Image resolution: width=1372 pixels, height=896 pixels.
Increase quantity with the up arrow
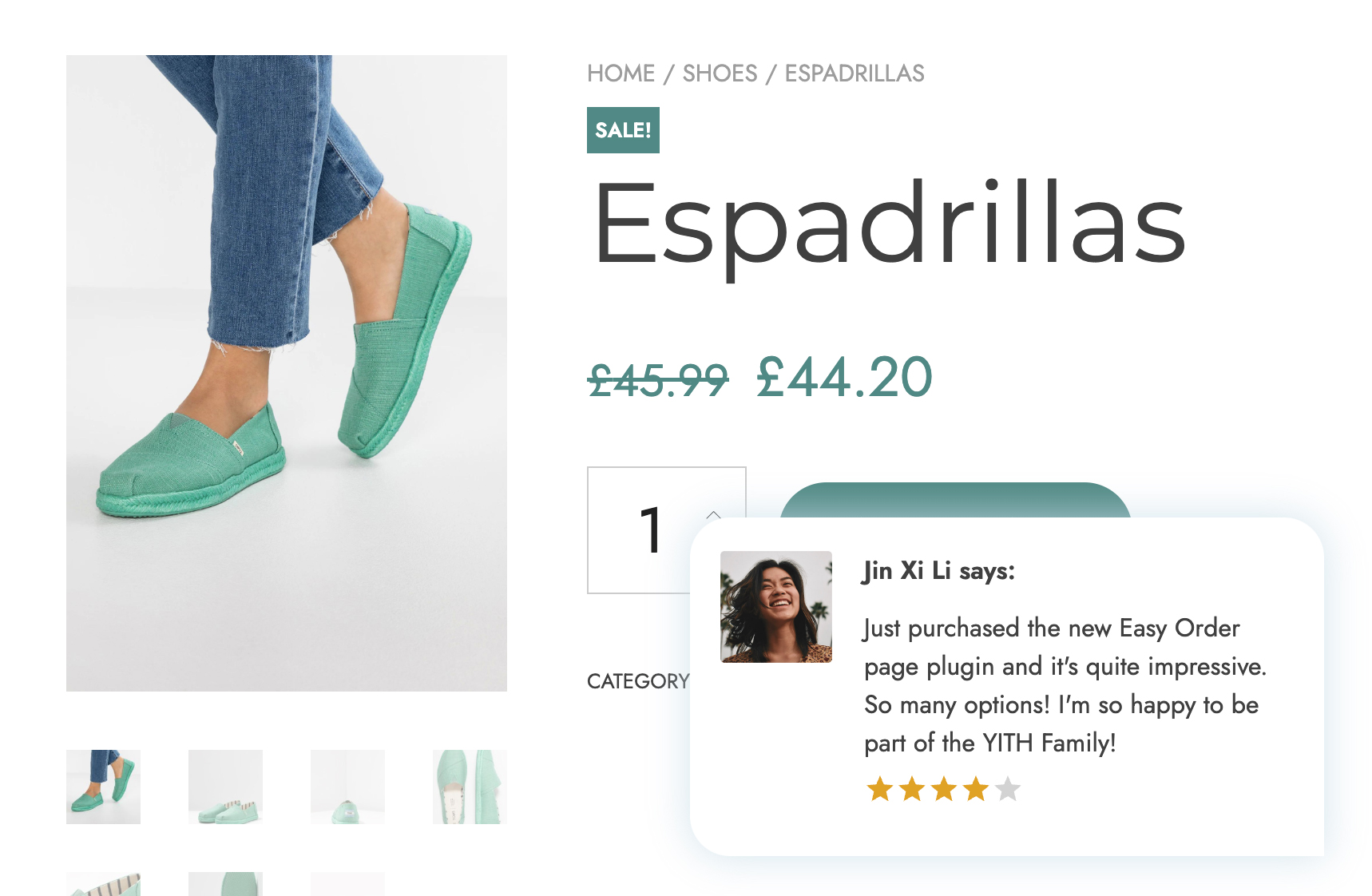point(714,514)
